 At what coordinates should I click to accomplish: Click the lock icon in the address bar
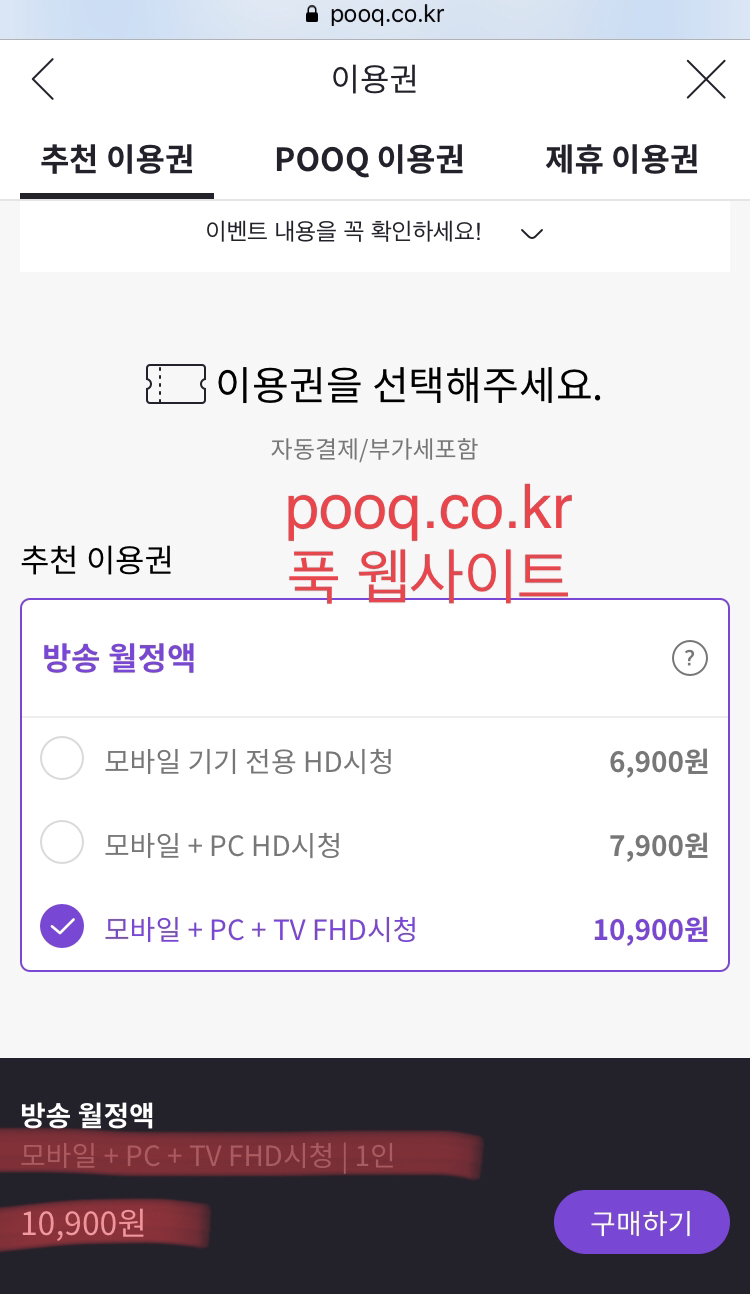311,15
